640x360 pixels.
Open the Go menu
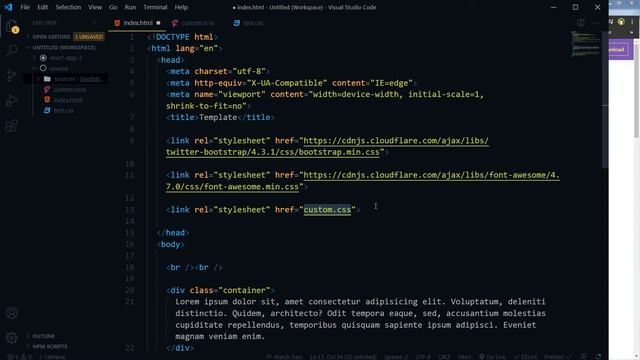point(113,7)
